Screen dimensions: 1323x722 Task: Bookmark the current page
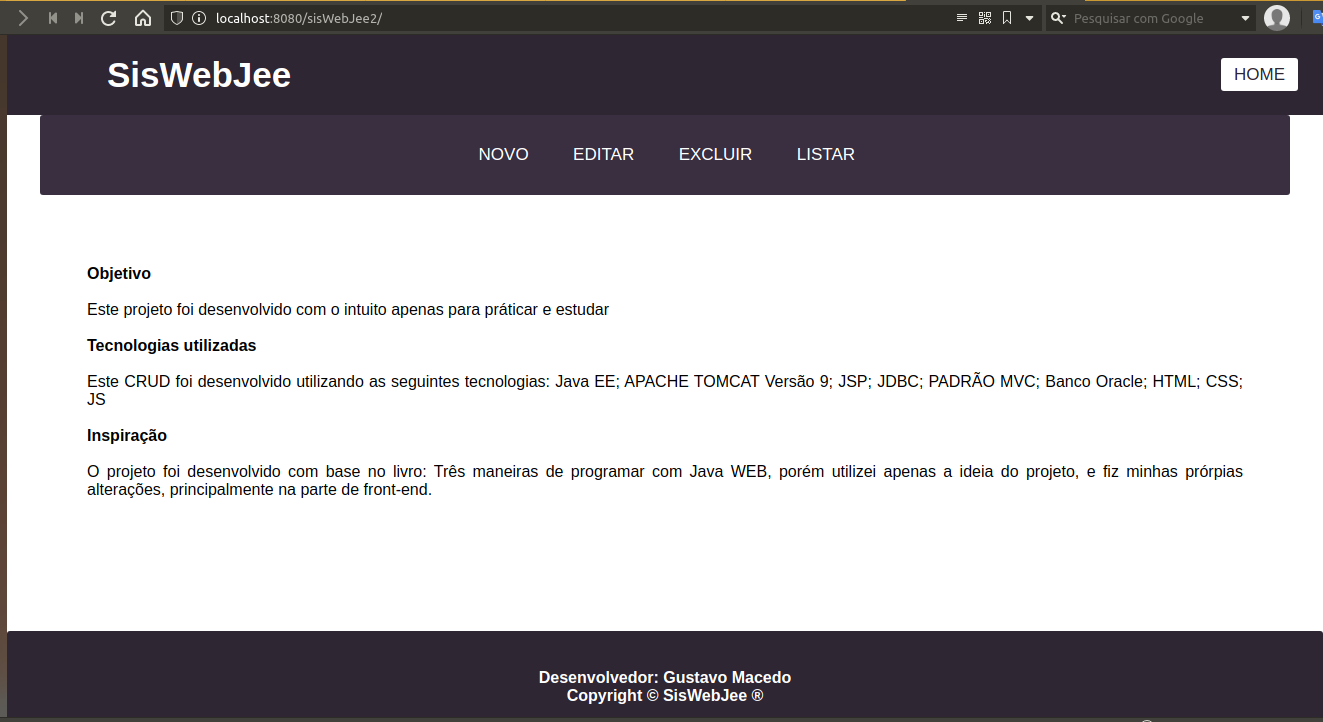1008,17
